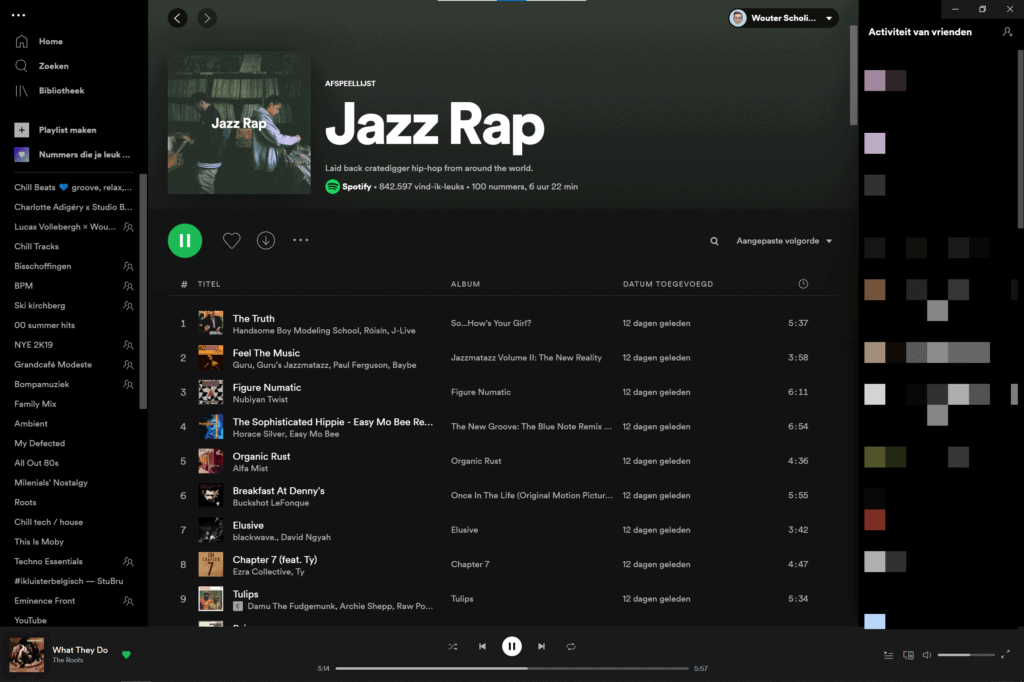
Task: Click the main playlist scrollbar
Action: coord(853,75)
